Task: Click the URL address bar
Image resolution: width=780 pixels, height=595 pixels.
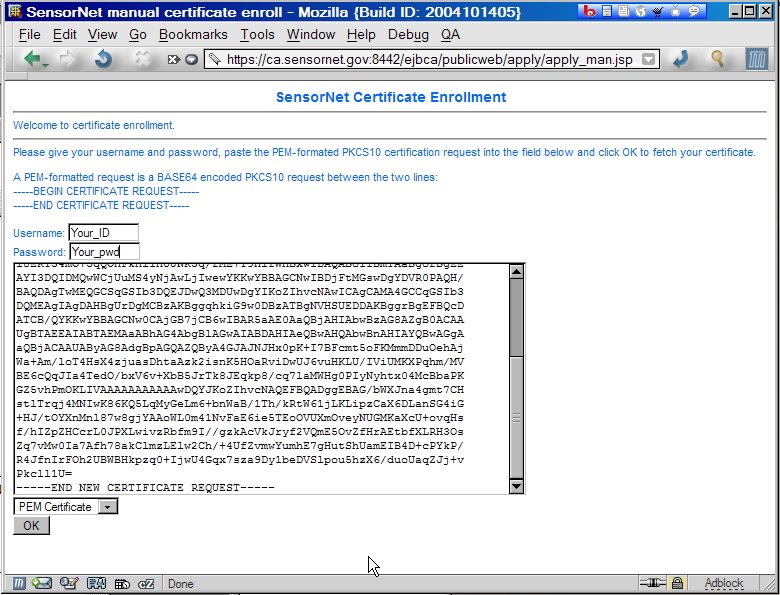Action: pos(430,59)
